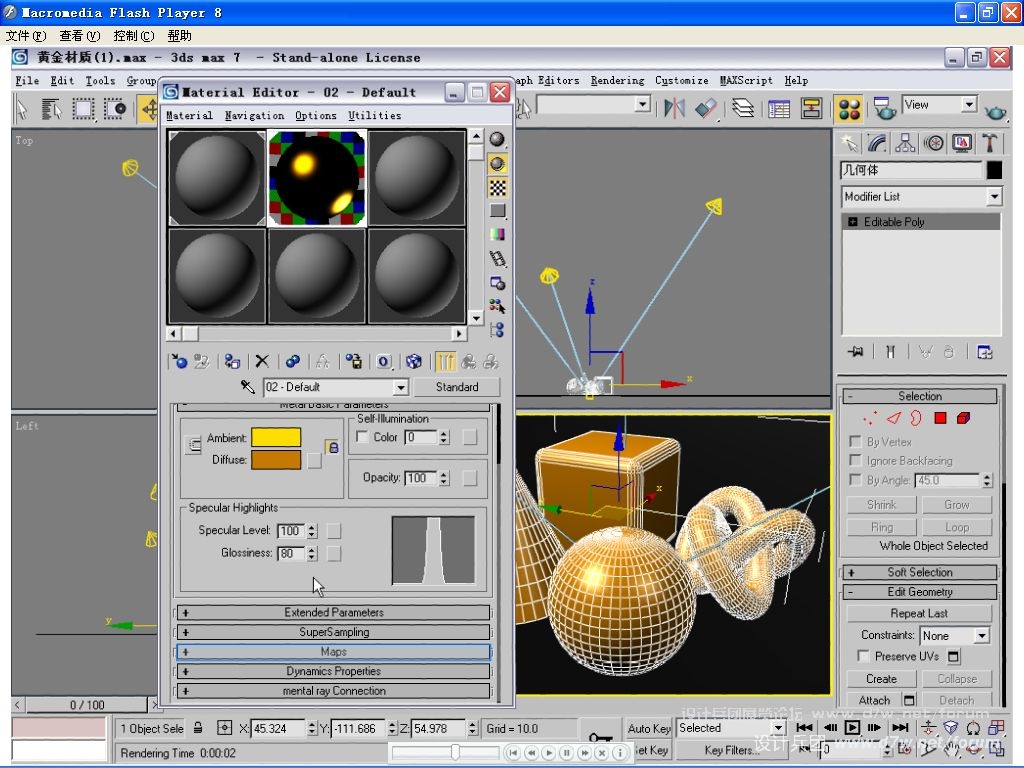Click the Make Preview filmstrip icon

point(497,259)
